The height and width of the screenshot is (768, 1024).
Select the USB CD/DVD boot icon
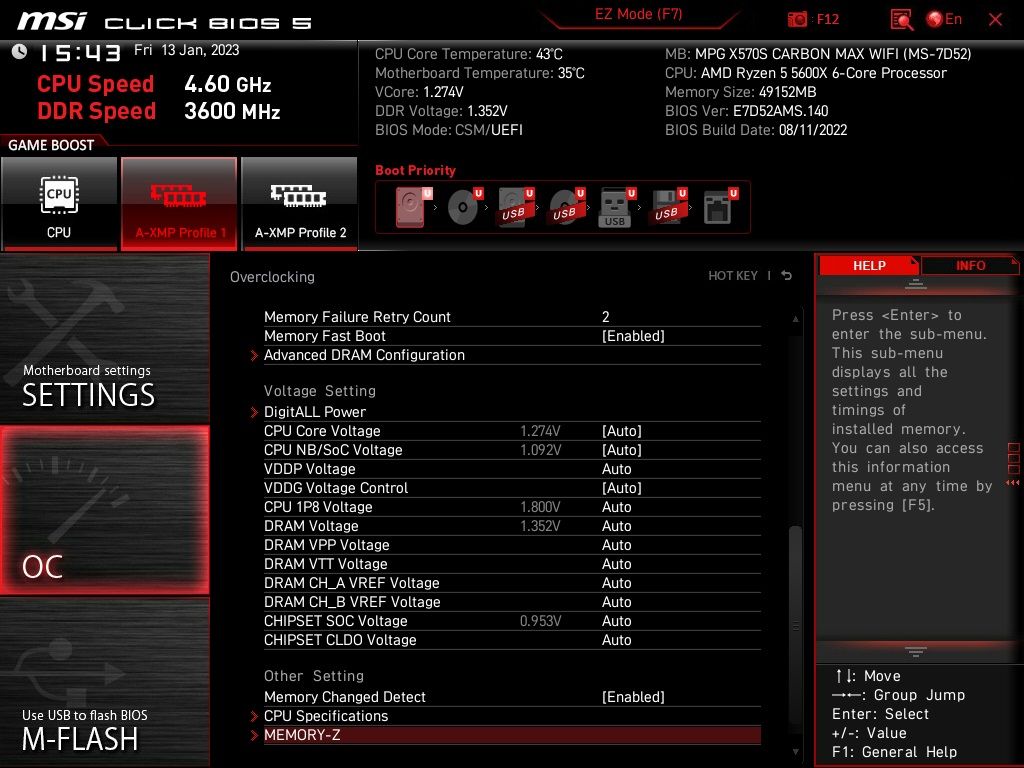click(x=566, y=207)
